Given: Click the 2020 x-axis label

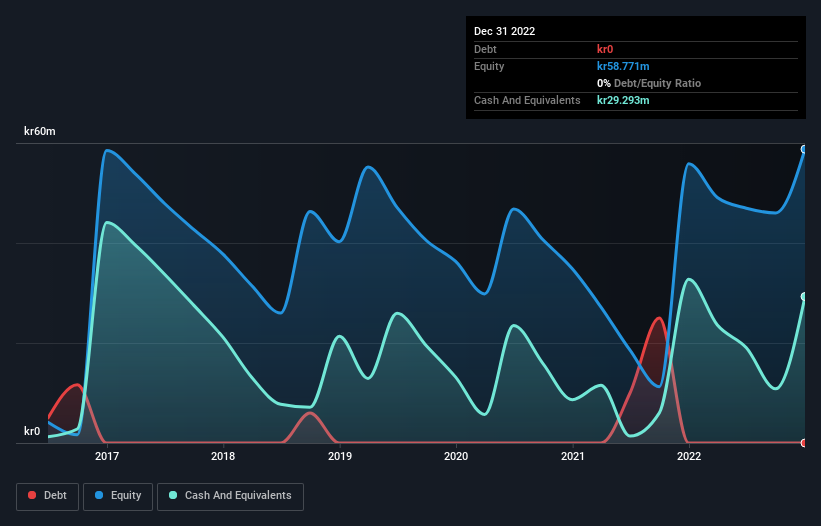Looking at the screenshot, I should (456, 456).
